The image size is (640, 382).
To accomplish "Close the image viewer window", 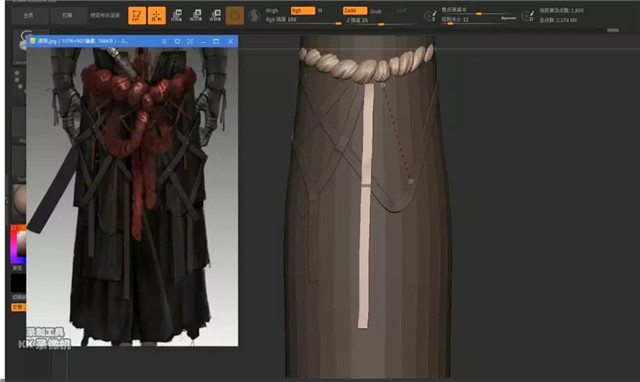I will pos(230,41).
